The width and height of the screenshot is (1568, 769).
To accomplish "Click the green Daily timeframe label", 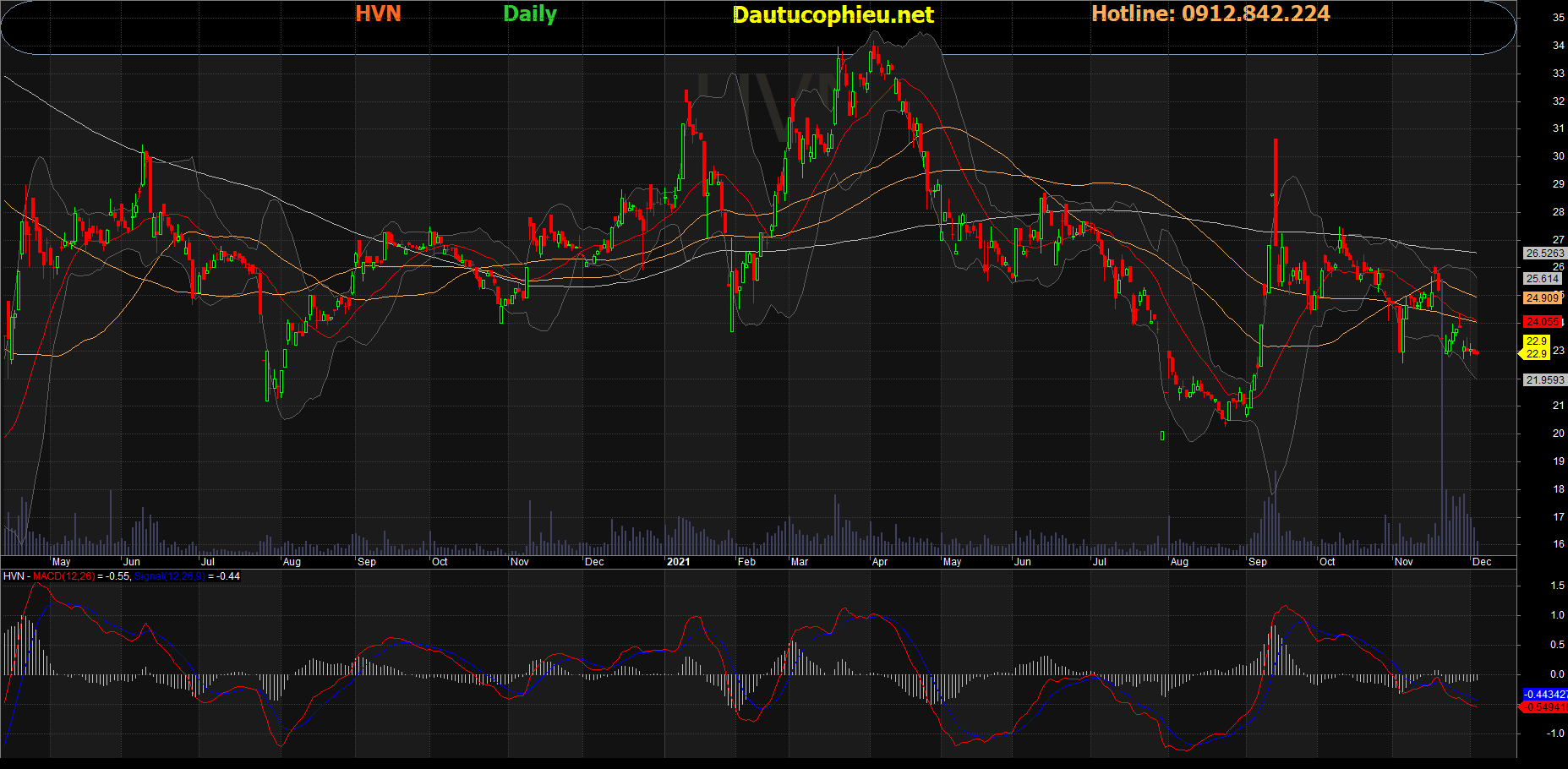I will [529, 14].
